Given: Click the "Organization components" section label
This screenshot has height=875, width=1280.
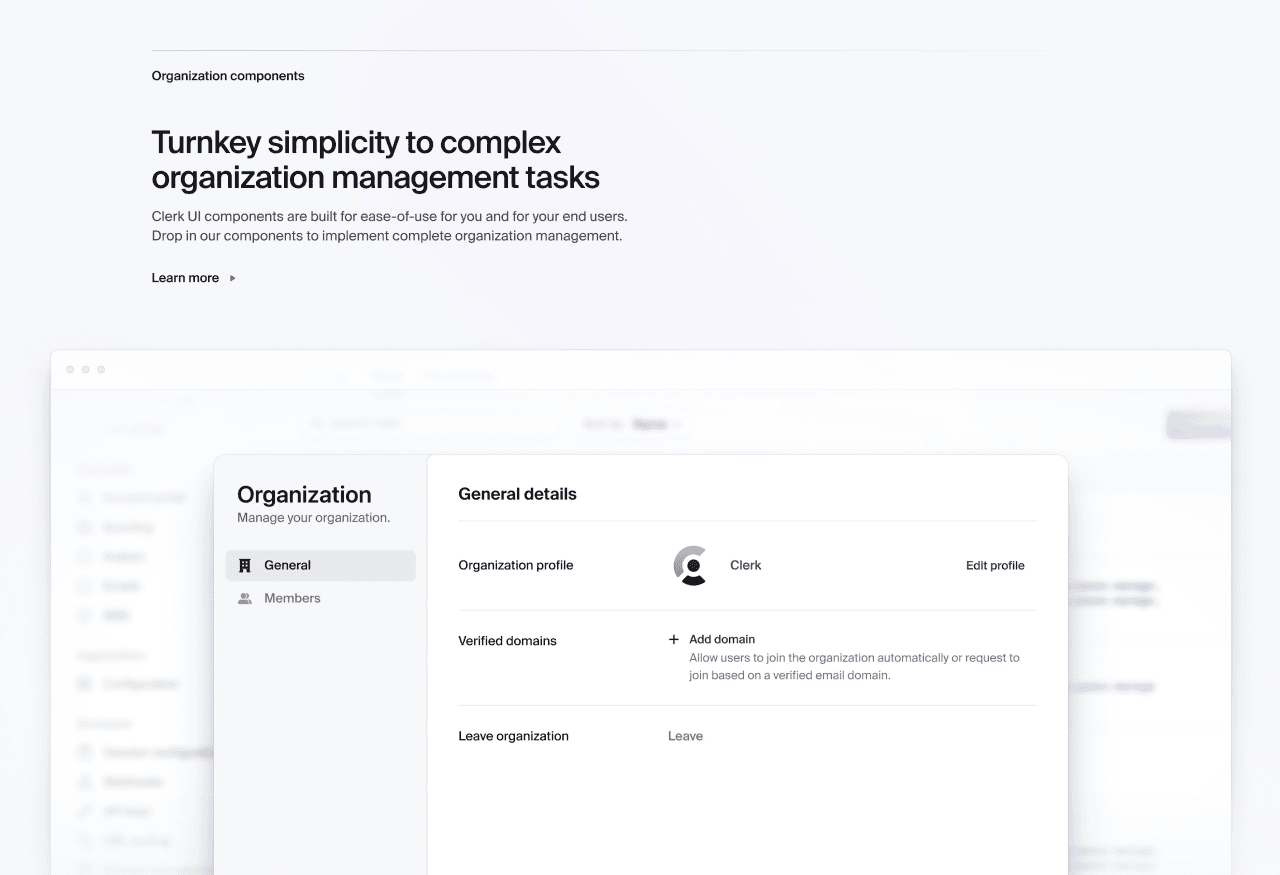Looking at the screenshot, I should 228,76.
